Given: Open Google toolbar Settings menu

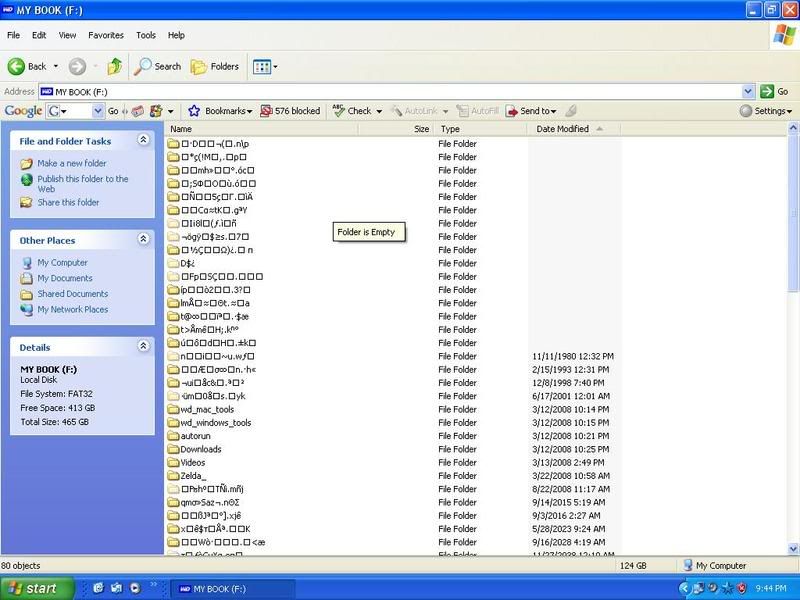Looking at the screenshot, I should 766,111.
